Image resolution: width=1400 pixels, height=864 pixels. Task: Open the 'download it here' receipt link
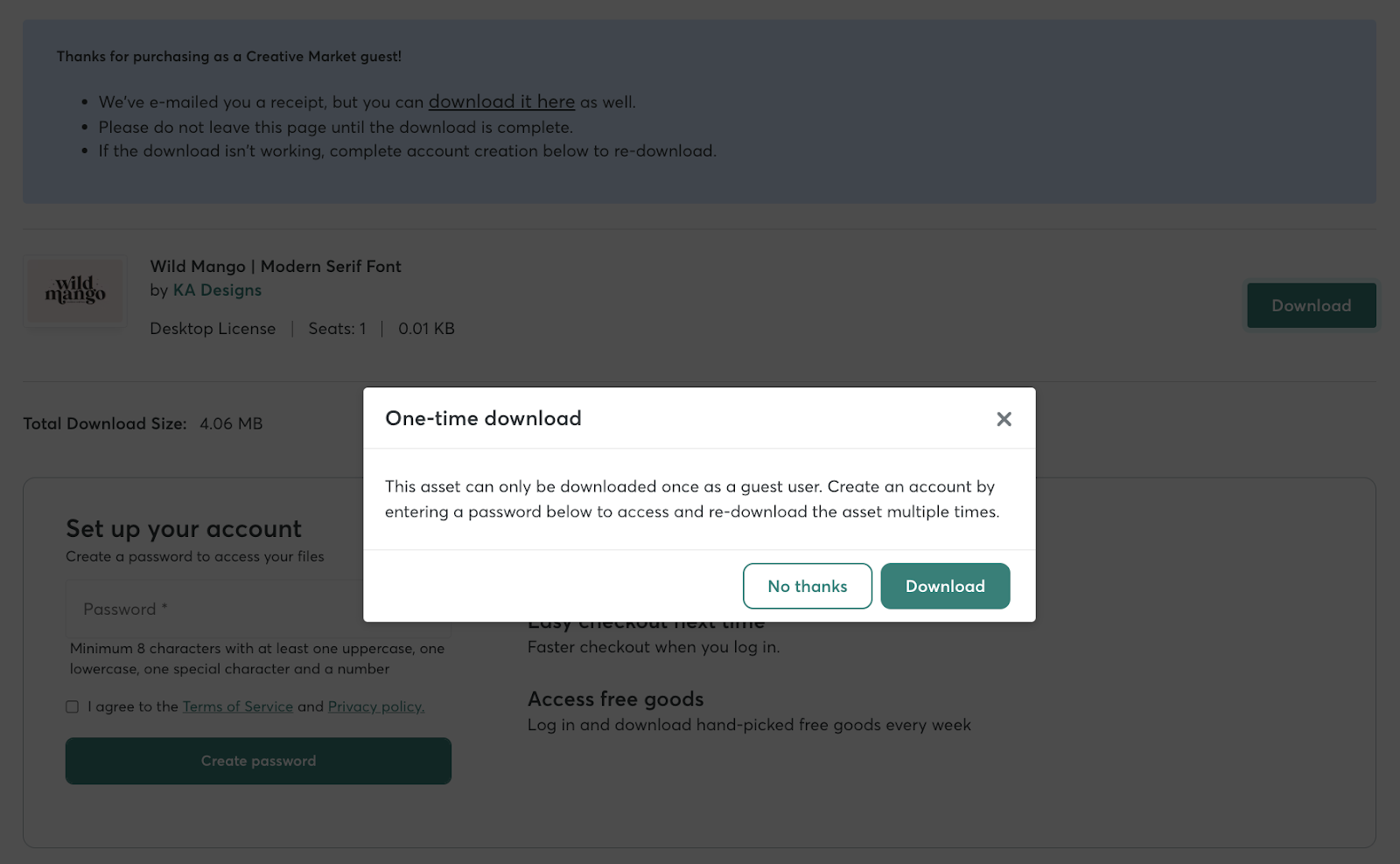[501, 101]
